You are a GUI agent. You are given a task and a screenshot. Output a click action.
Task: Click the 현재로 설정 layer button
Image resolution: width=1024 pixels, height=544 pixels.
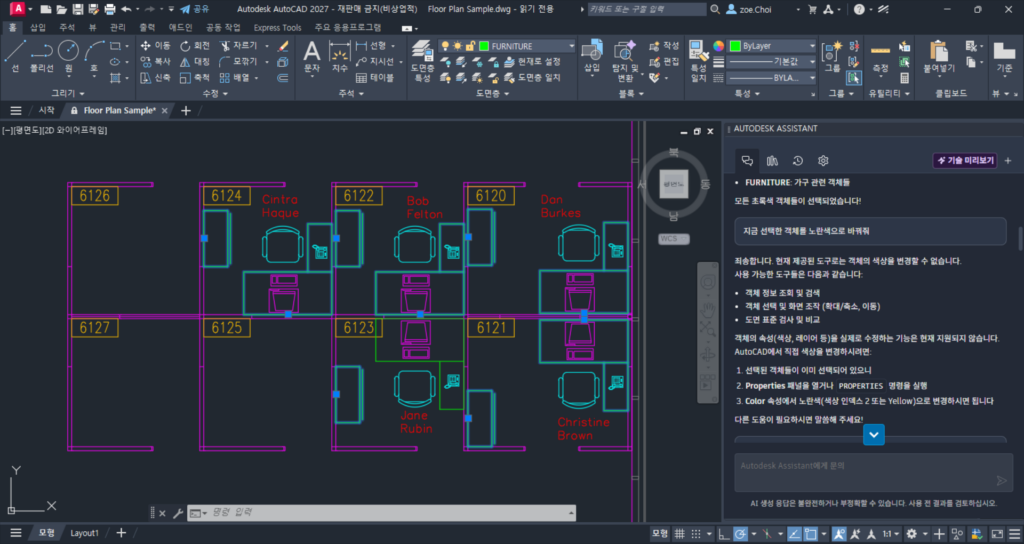point(532,61)
